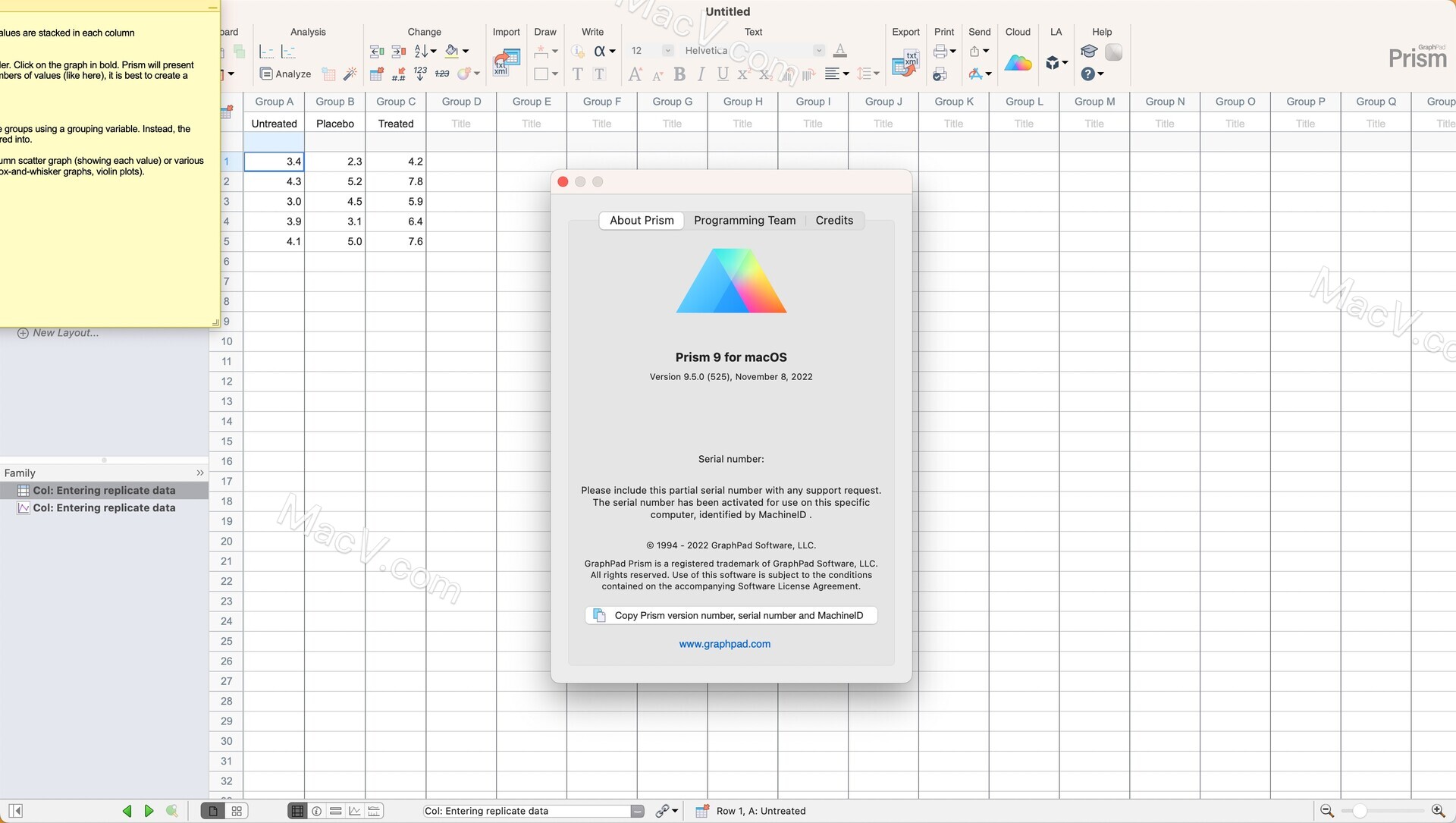Select the Group D column header

click(x=461, y=102)
